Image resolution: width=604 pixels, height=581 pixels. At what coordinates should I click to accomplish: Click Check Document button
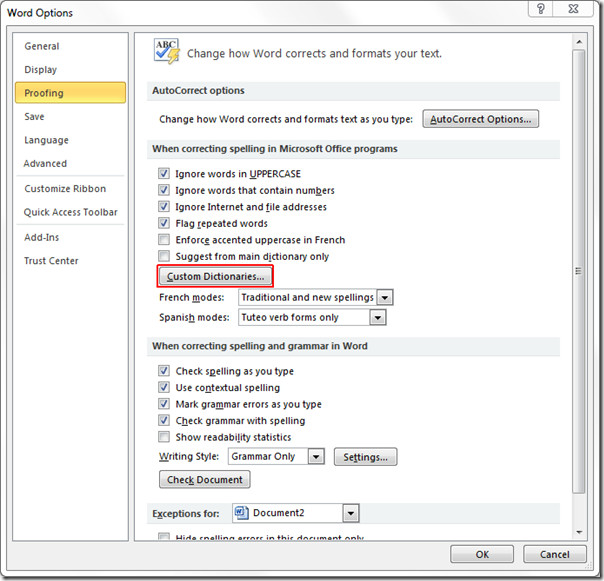(x=205, y=480)
